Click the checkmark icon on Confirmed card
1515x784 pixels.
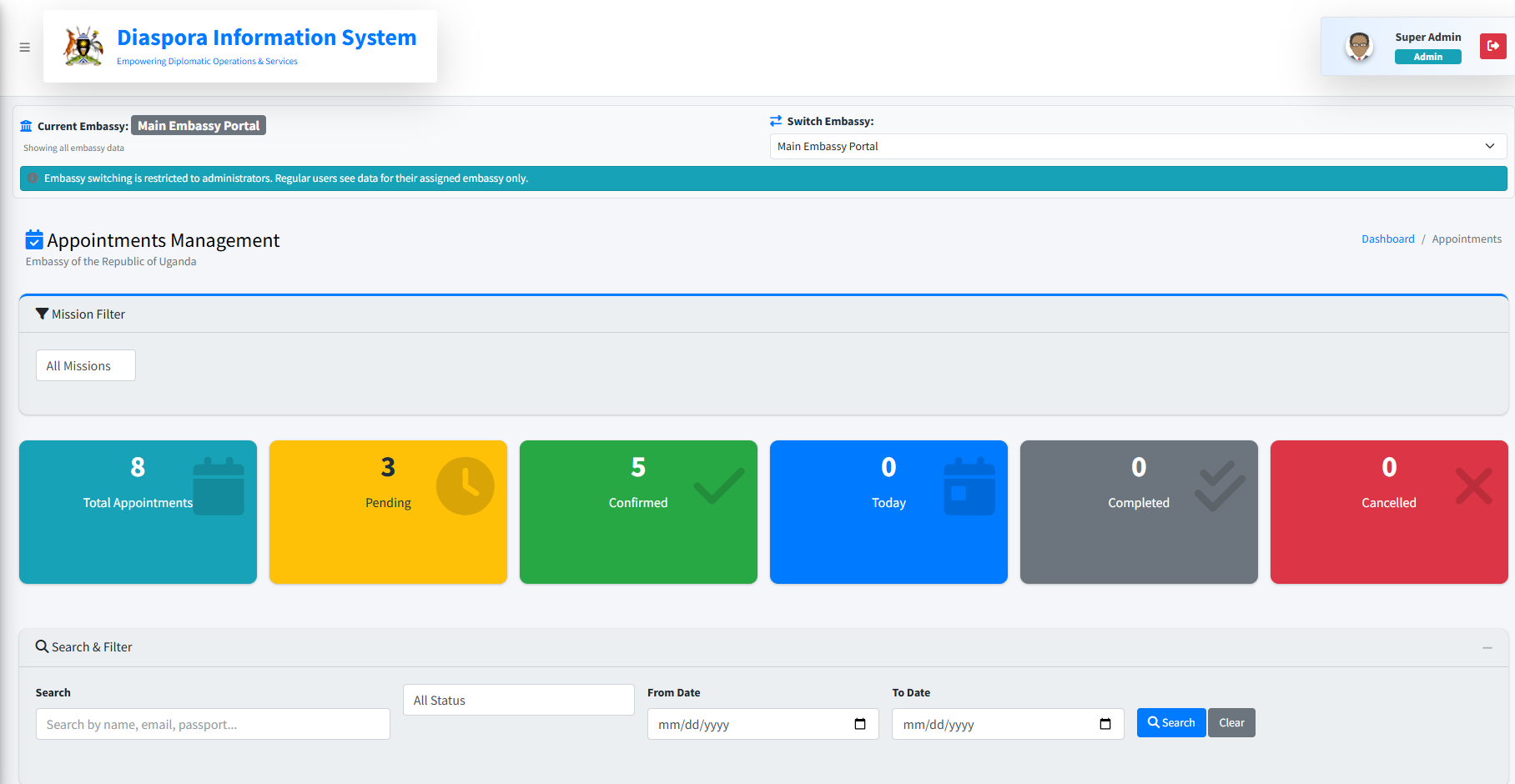[719, 486]
